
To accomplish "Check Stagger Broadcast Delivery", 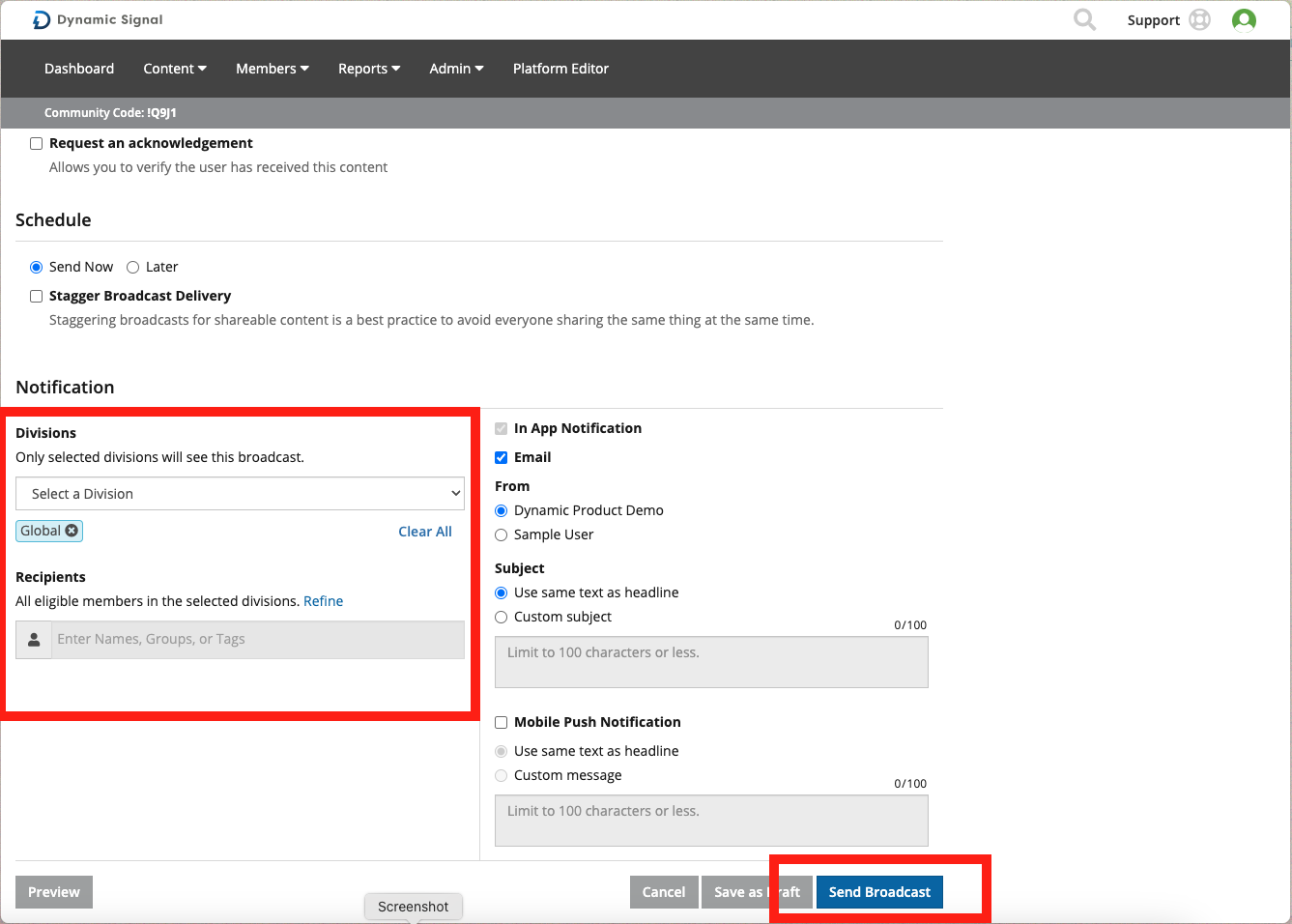I will 37,297.
